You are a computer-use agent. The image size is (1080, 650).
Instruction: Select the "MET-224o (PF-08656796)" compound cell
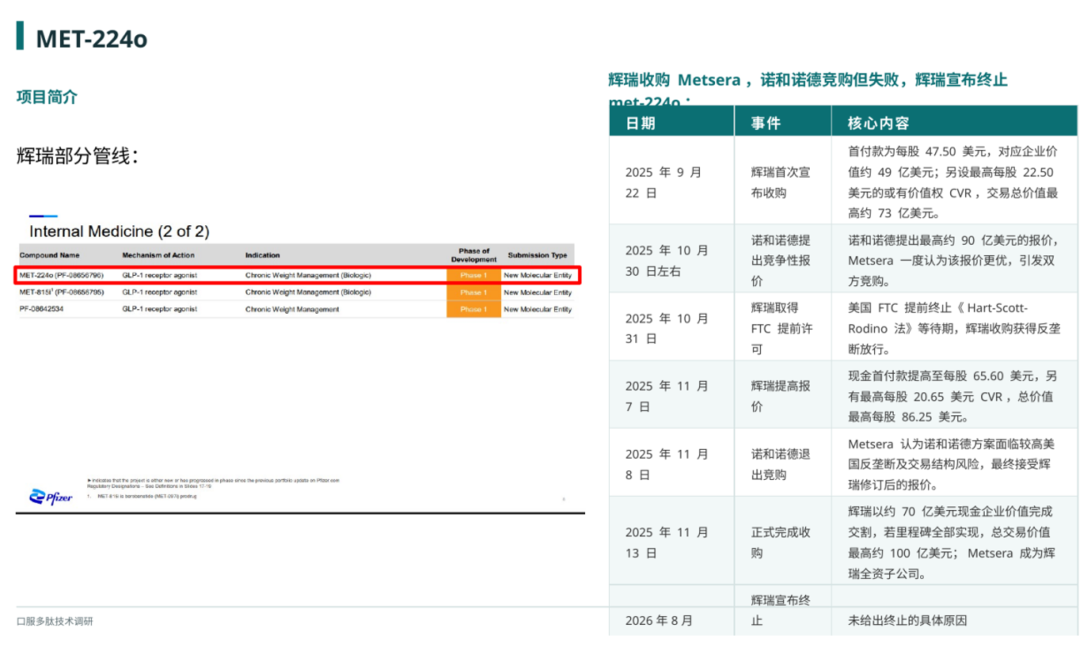click(x=61, y=275)
